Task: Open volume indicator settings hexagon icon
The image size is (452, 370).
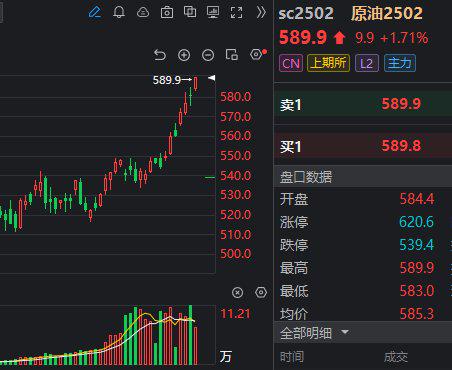Action: pos(261,292)
